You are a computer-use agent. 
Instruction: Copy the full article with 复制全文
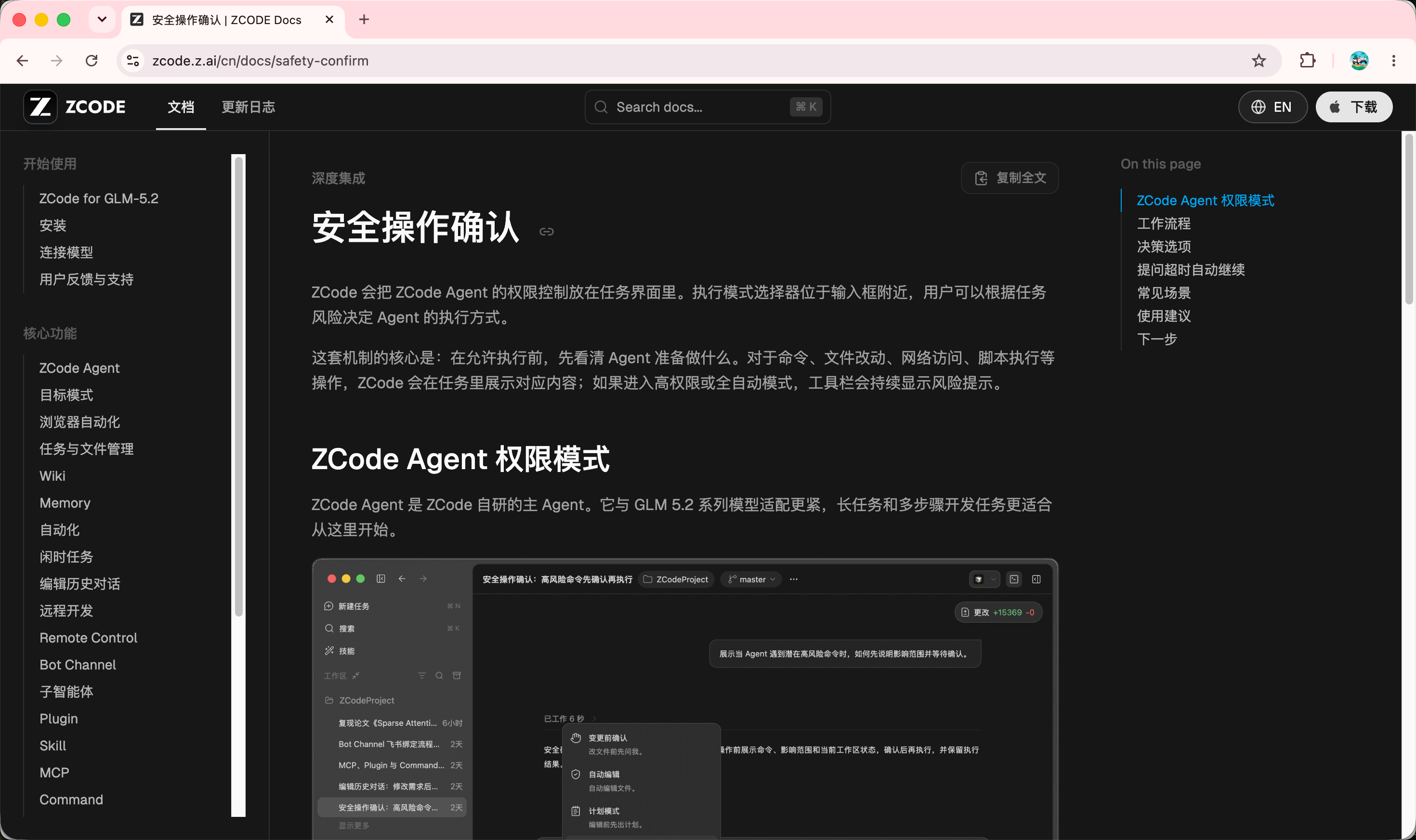pos(1010,178)
